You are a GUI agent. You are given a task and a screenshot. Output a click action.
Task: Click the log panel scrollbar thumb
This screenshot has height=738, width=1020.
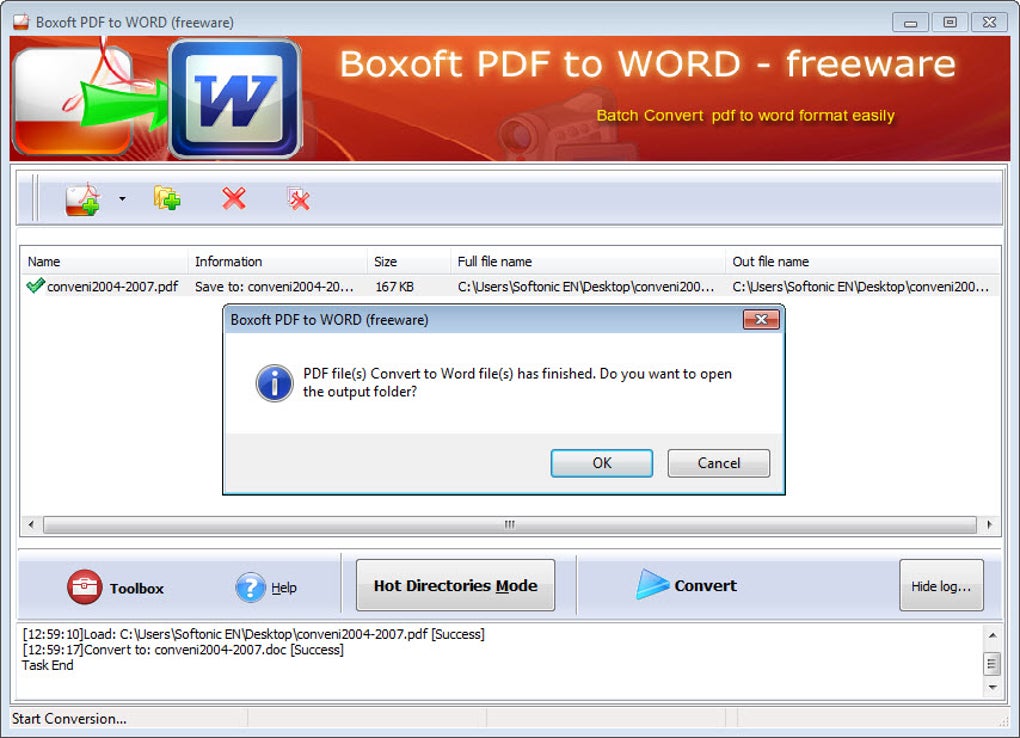pyautogui.click(x=992, y=664)
